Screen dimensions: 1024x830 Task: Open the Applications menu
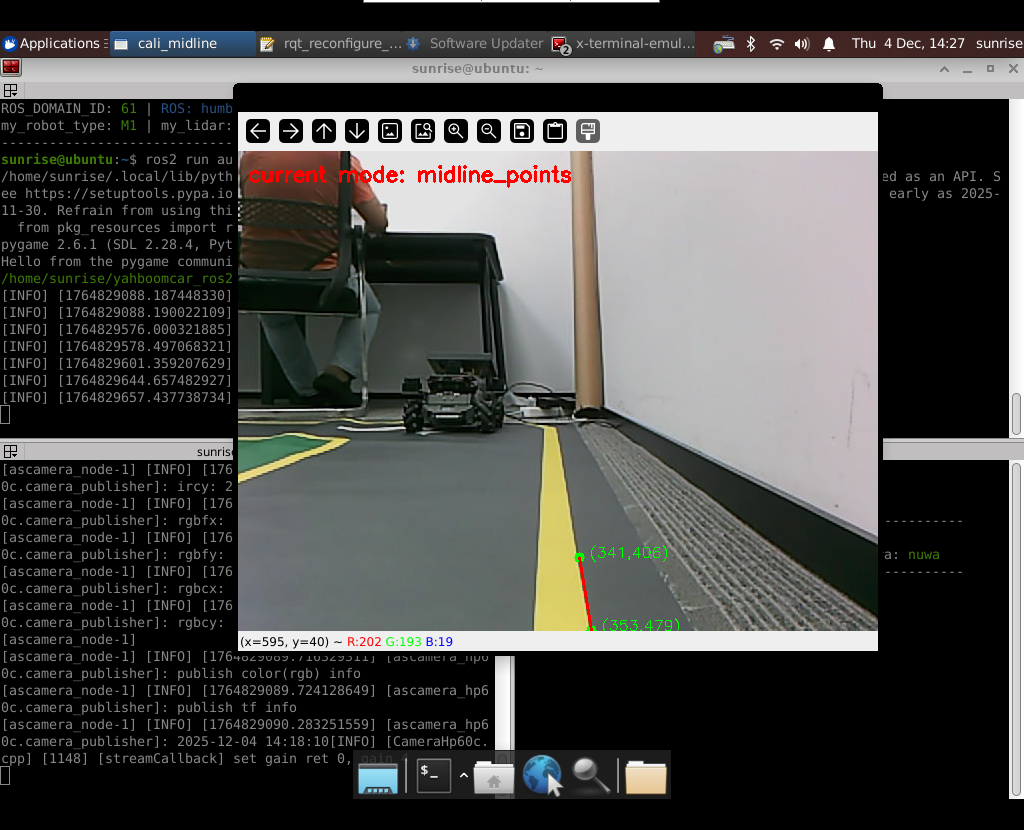click(x=52, y=44)
